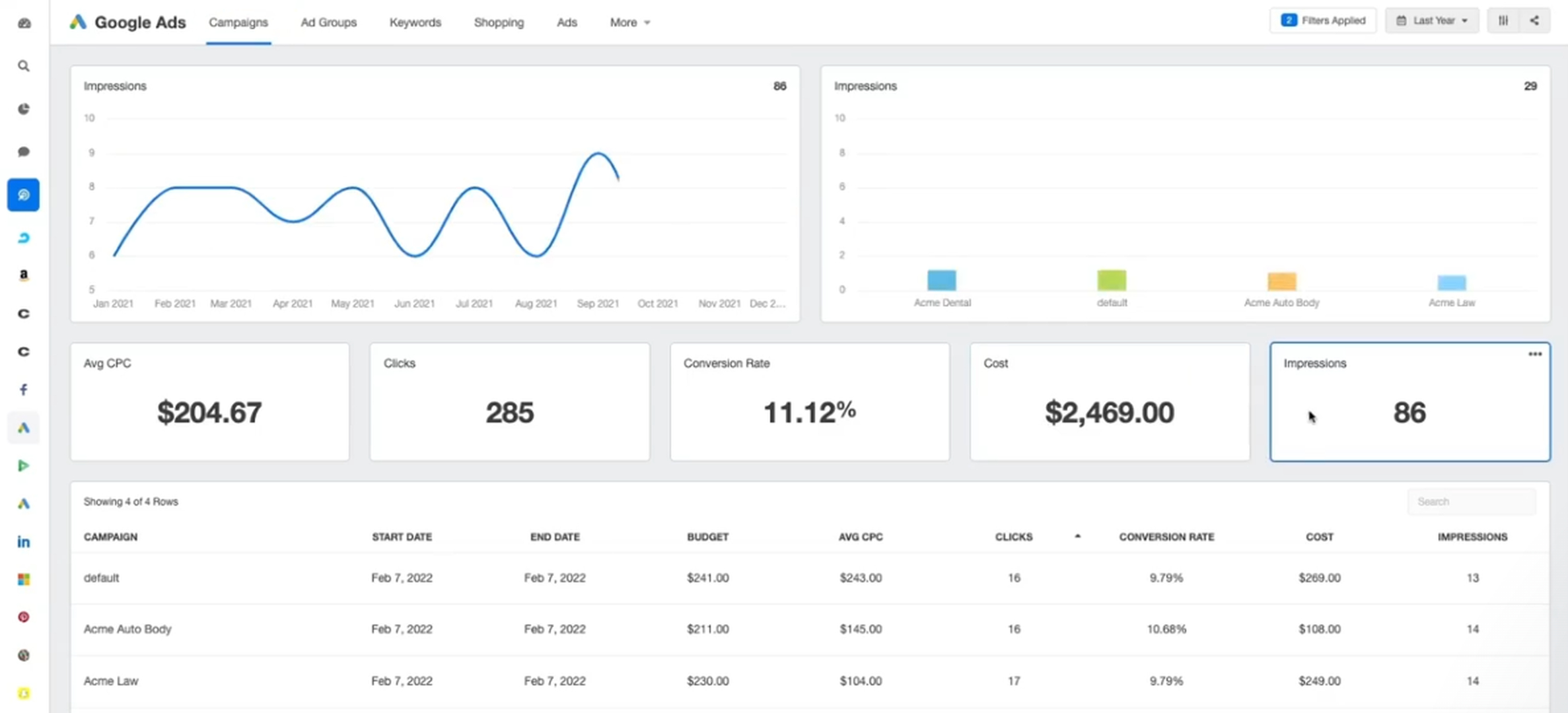The image size is (1568, 713).
Task: Click the Acme Dental blue bar
Action: [x=941, y=280]
